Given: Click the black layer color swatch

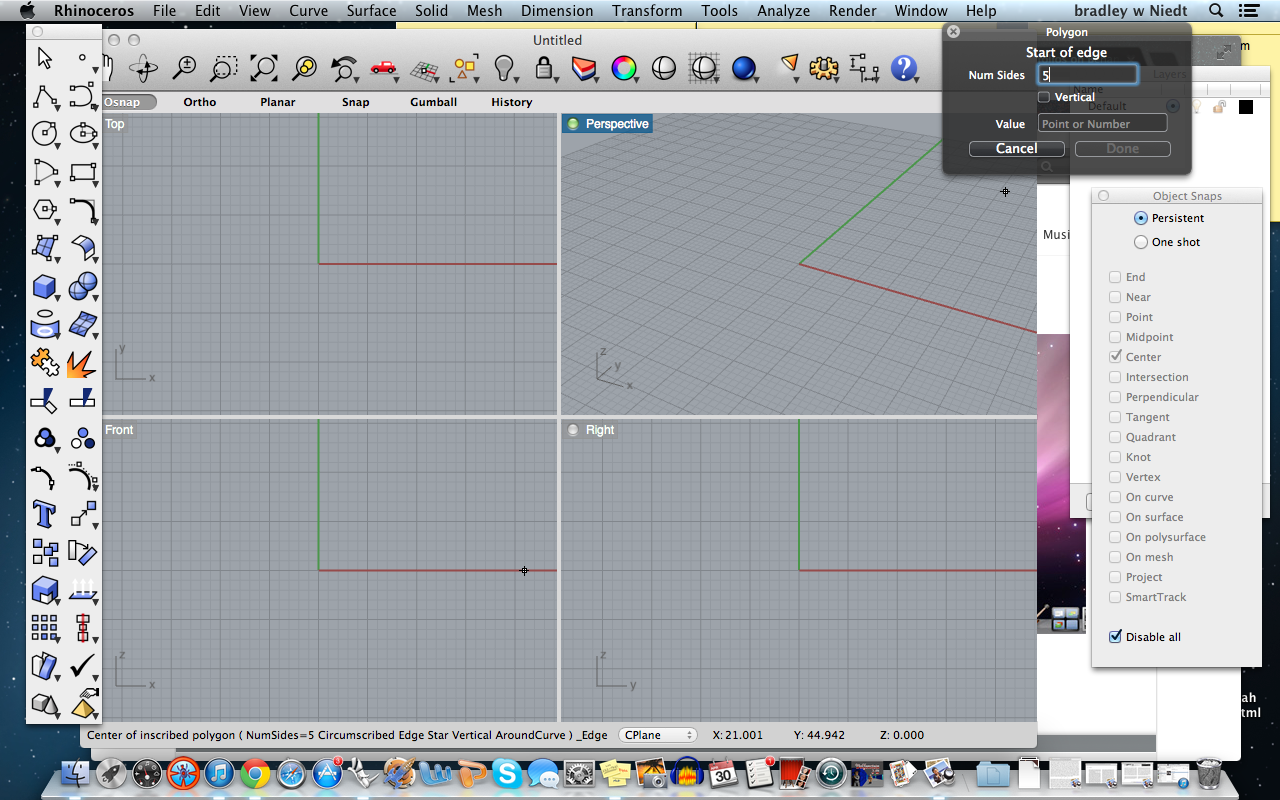Looking at the screenshot, I should pos(1245,106).
